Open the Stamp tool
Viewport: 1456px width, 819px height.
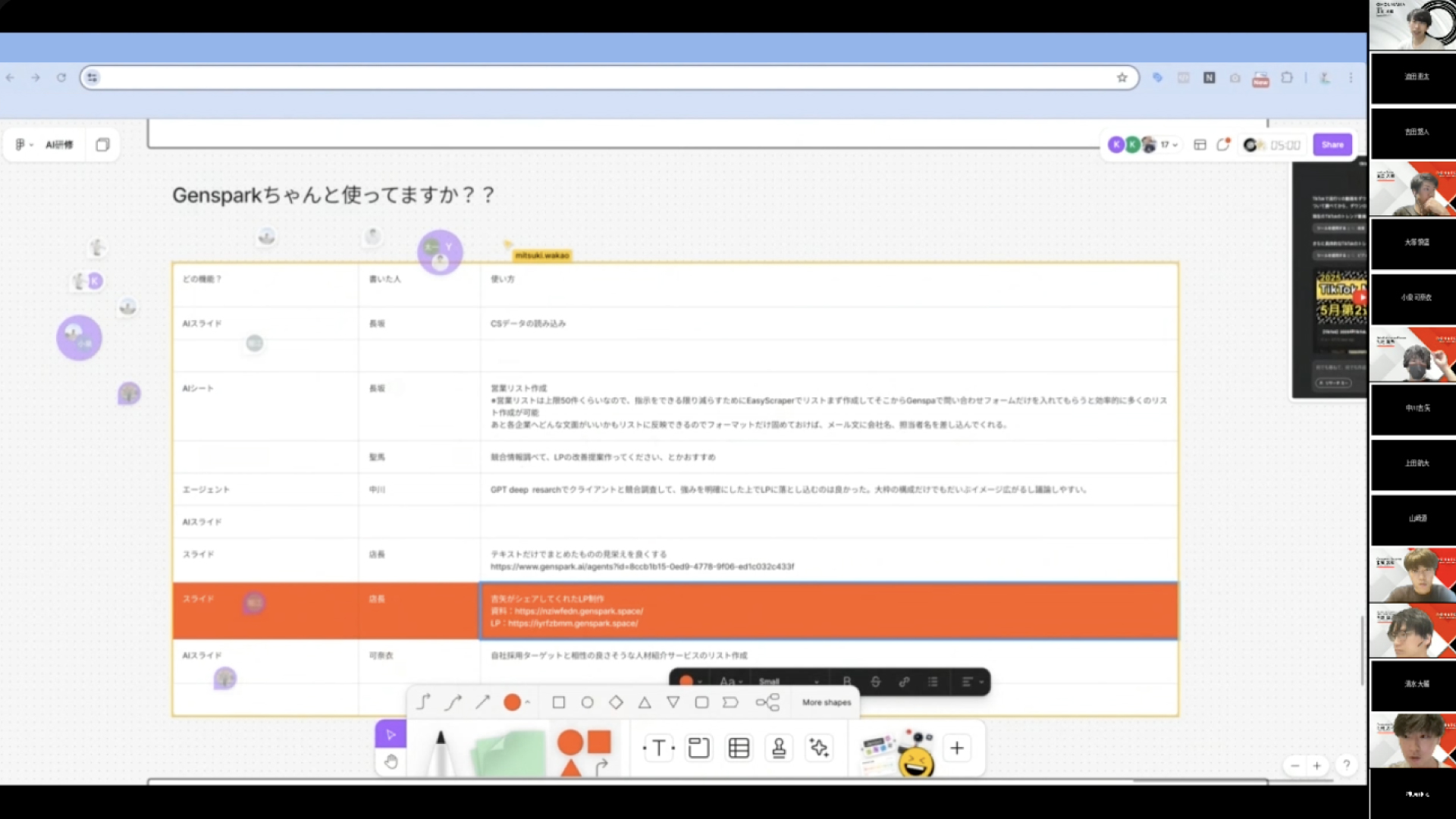(779, 748)
